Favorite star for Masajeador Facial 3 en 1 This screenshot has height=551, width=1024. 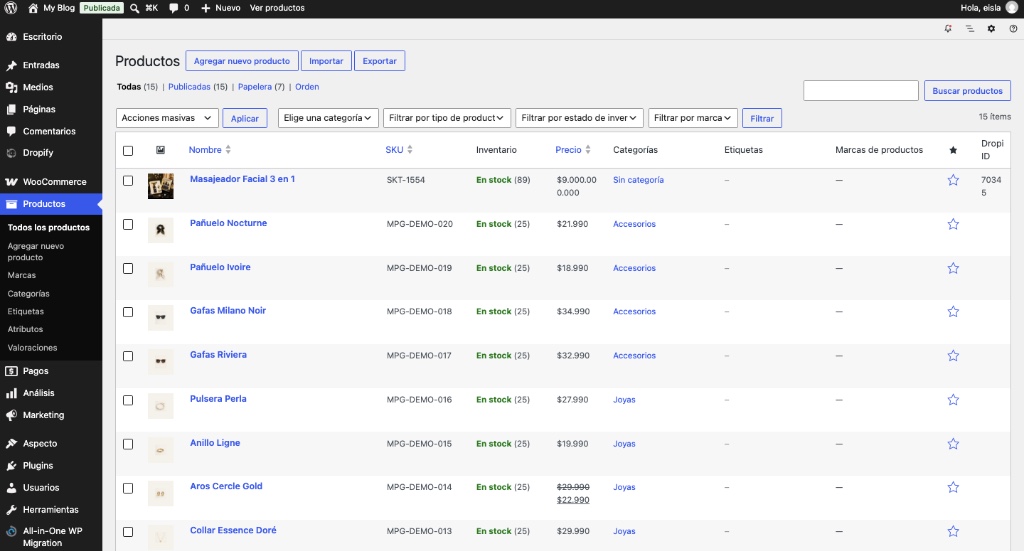click(953, 180)
